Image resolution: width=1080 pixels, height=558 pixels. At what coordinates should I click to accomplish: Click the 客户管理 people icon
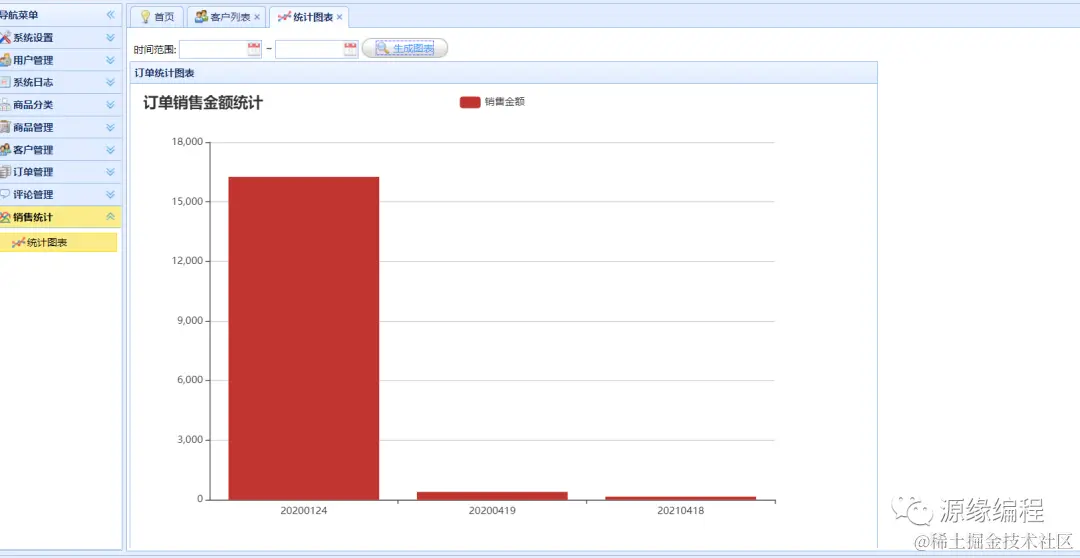[x=5, y=149]
